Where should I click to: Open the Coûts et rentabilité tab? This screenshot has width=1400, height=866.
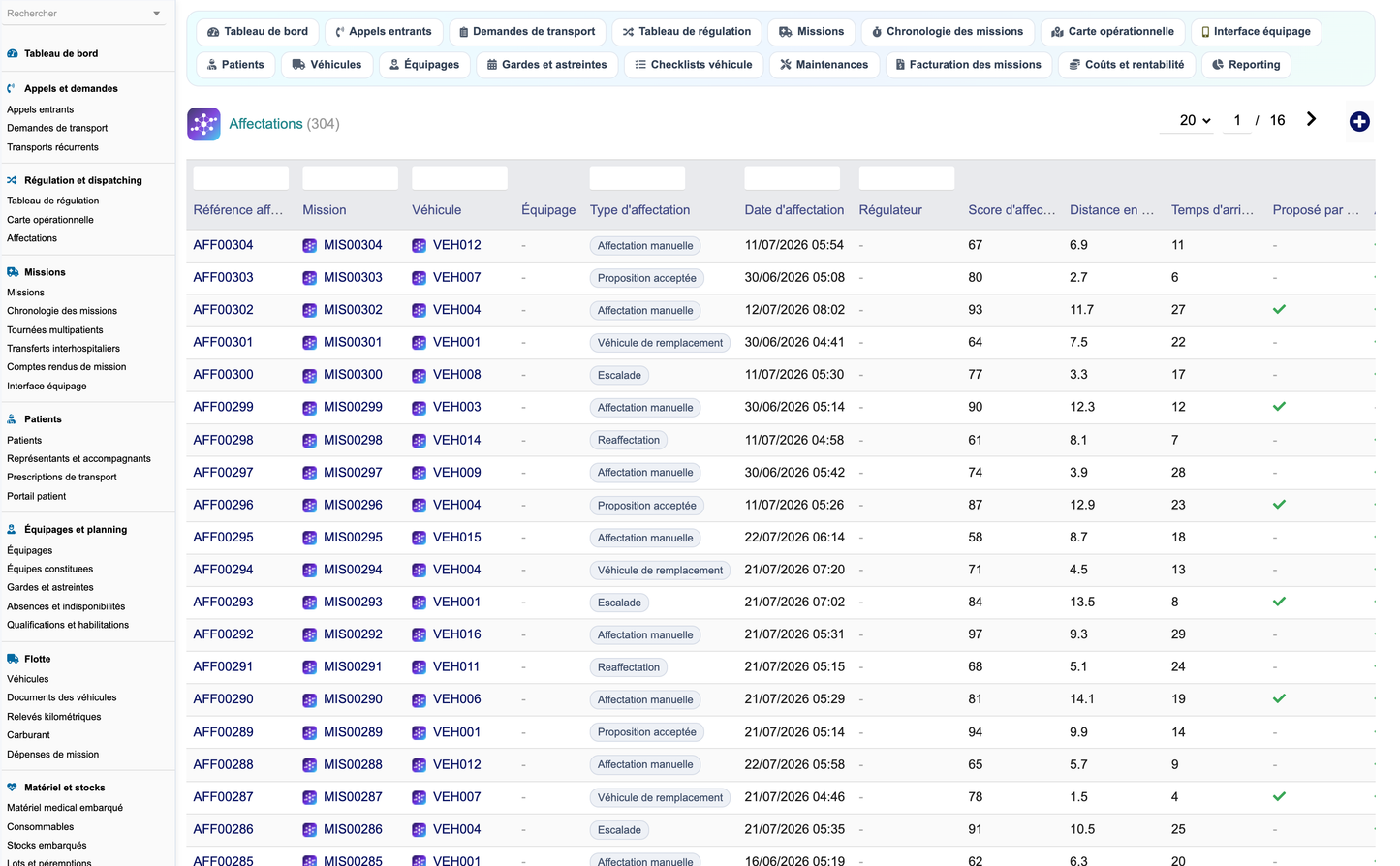[x=1127, y=65]
